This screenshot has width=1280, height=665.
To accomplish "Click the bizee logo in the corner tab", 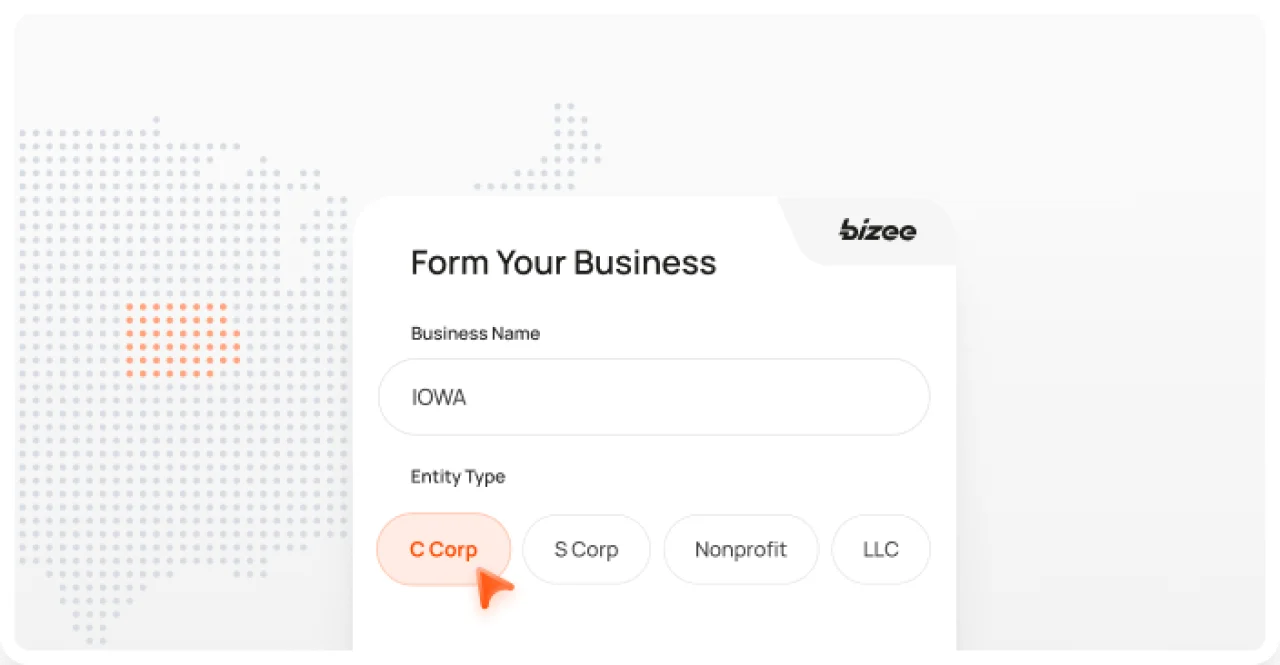I will (876, 231).
